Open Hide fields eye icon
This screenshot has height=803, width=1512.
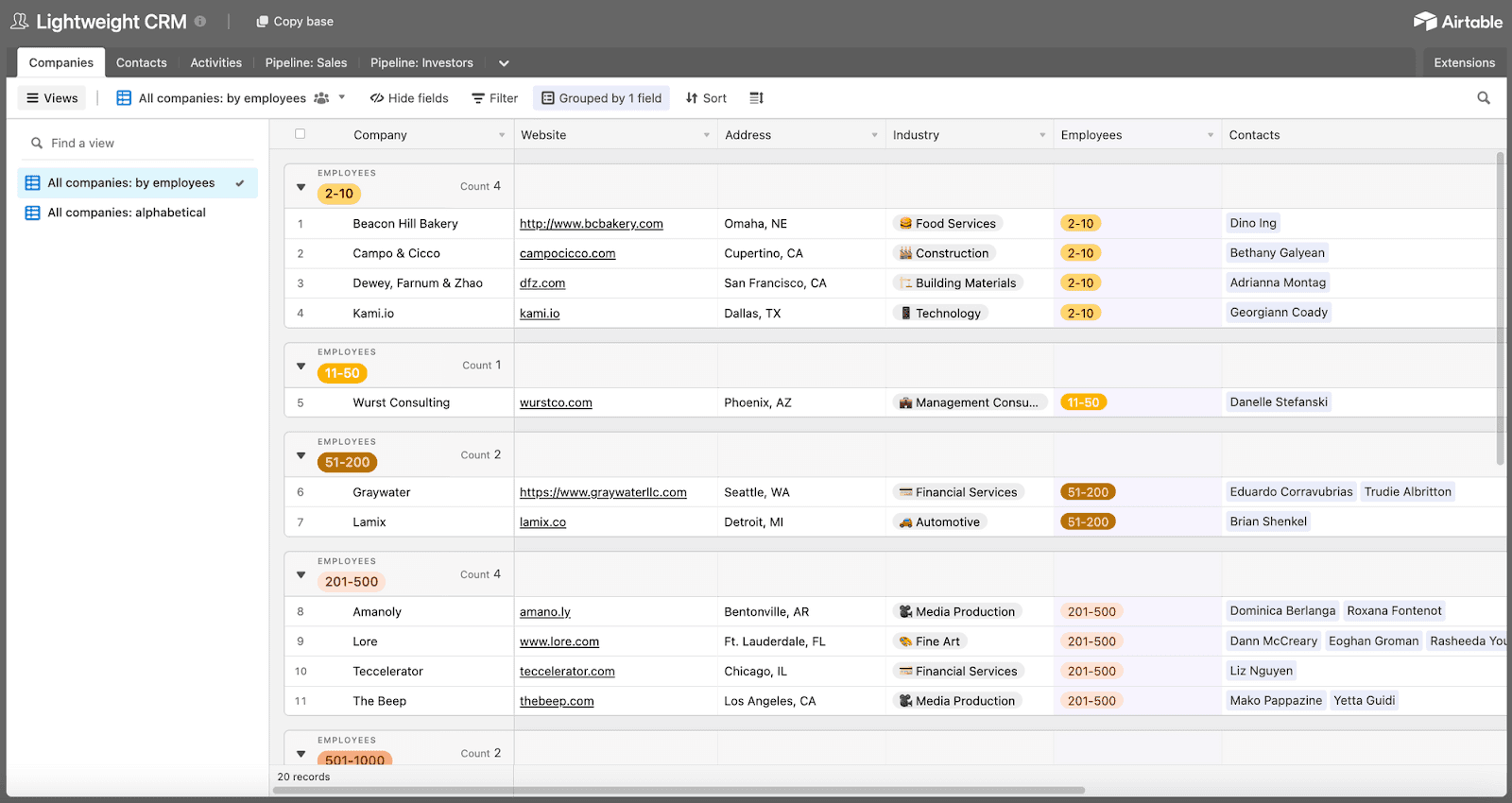point(376,98)
